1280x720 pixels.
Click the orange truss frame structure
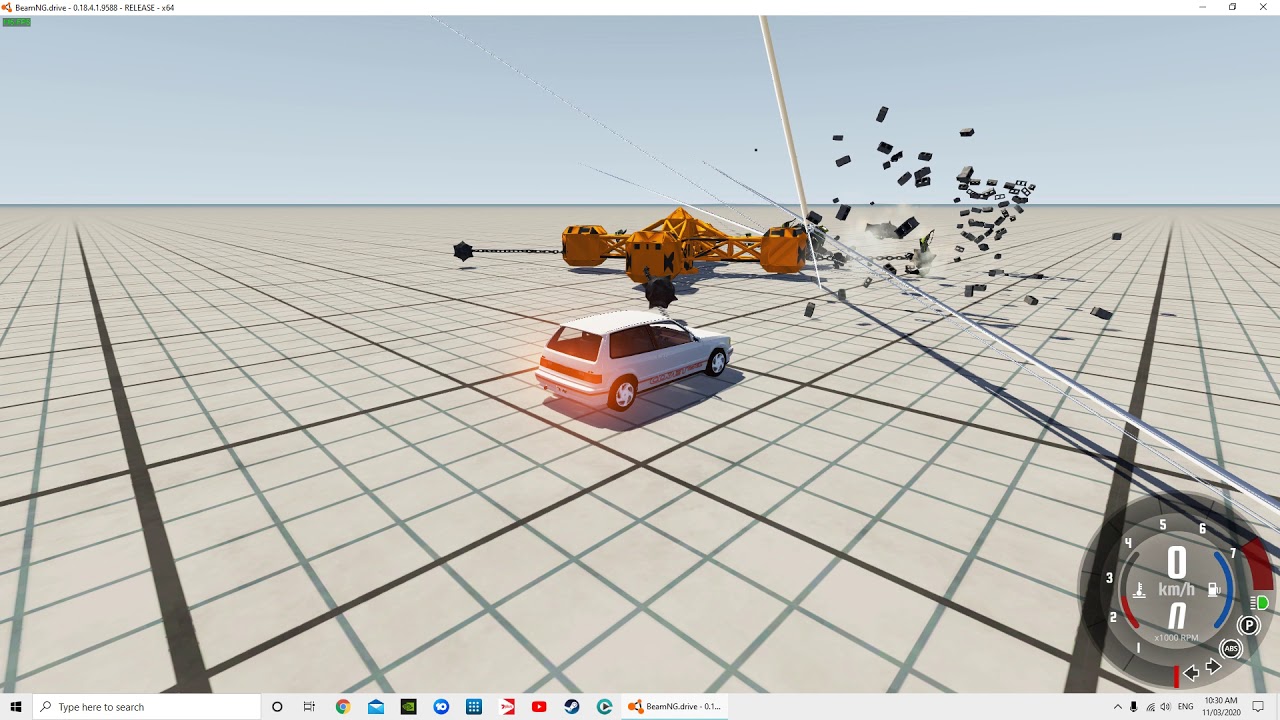click(686, 243)
